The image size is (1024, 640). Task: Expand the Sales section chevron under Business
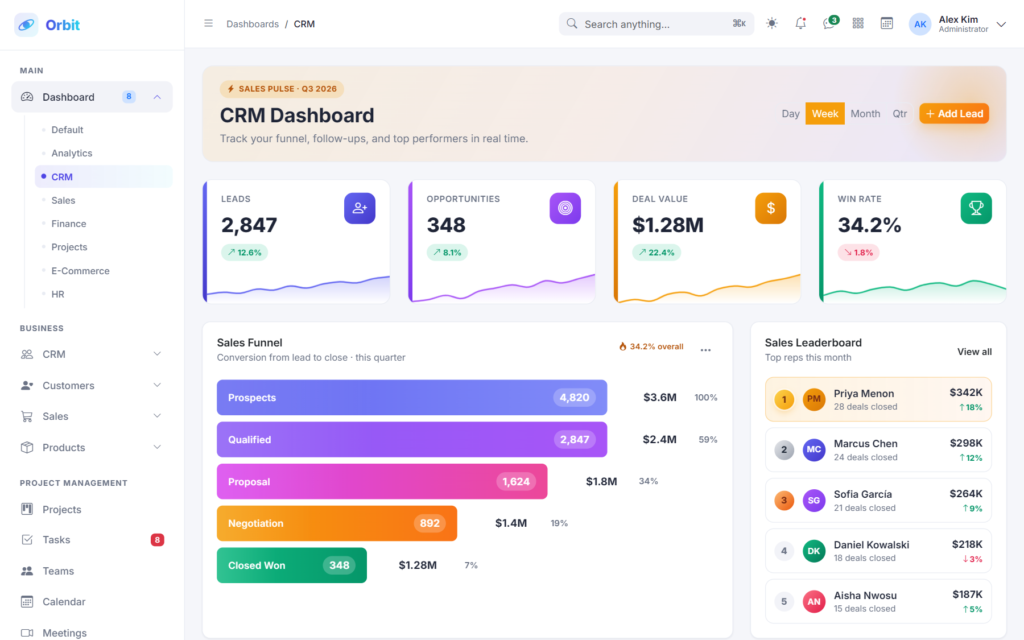point(157,416)
